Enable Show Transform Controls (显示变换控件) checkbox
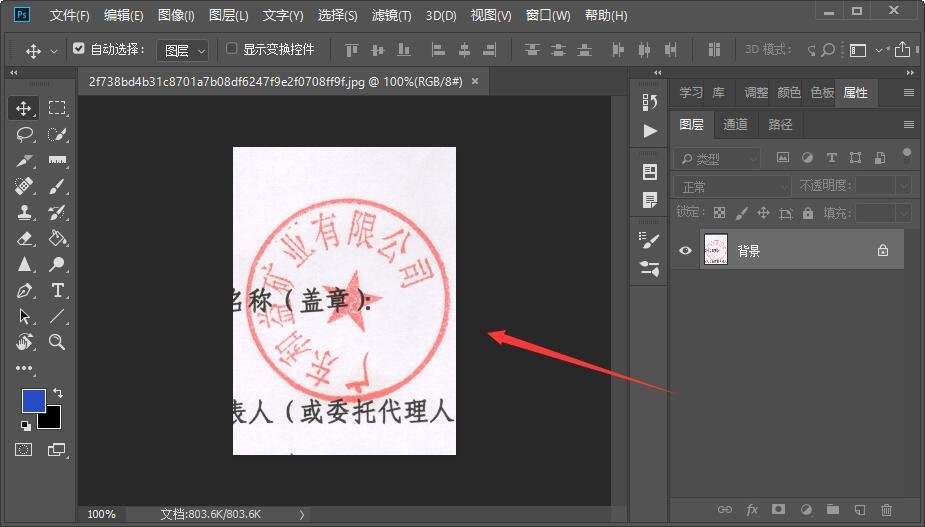Screen dimensions: 925x527 (232, 48)
